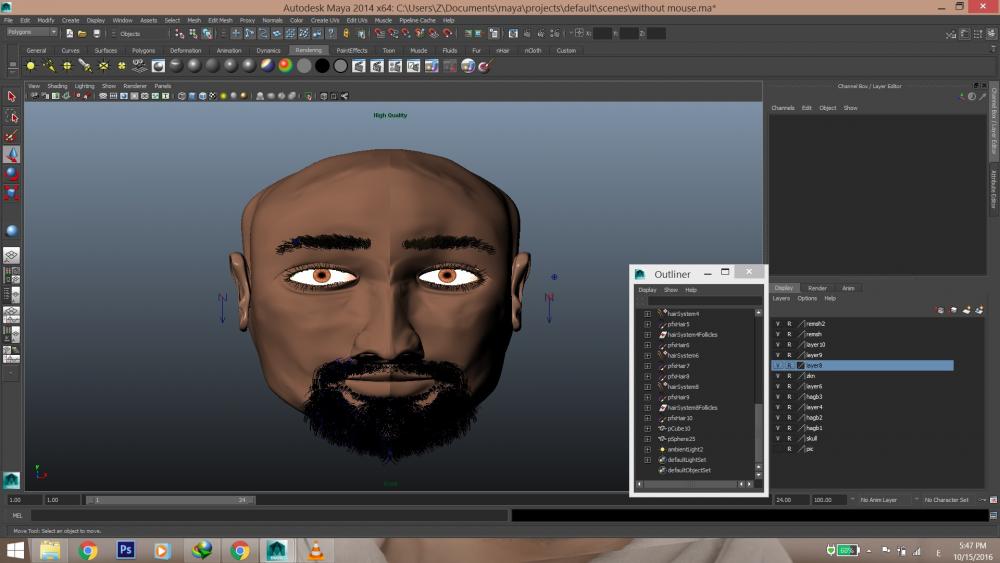Select the Move tool in the toolbox
Screen dimensions: 1000x563
point(11,155)
